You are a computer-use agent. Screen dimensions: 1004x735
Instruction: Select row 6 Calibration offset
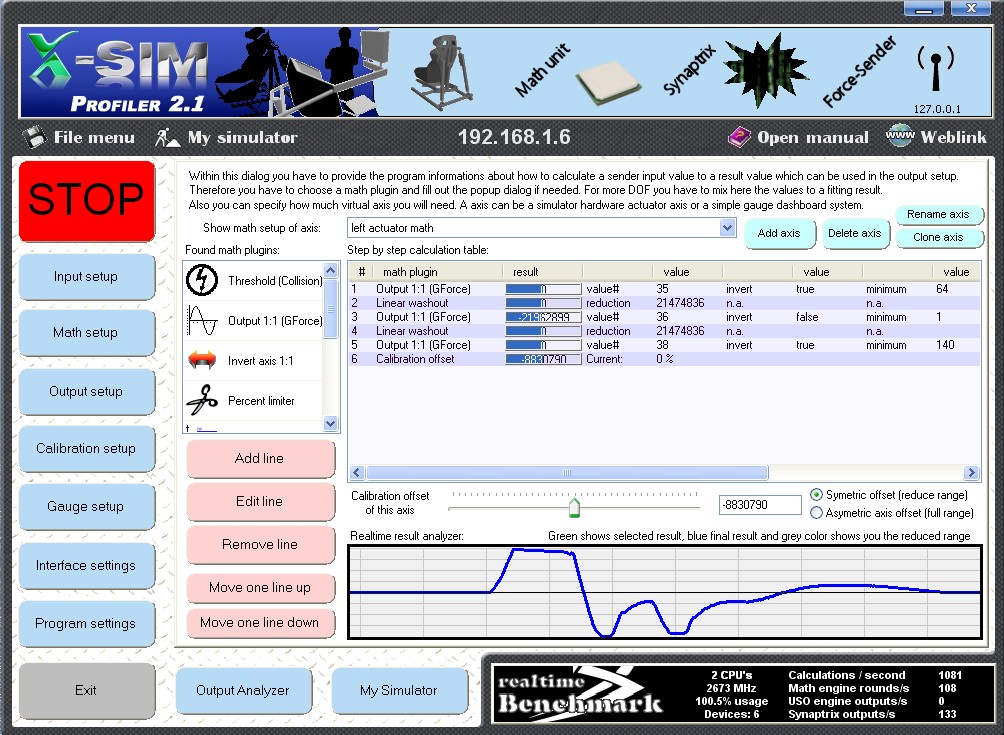[664, 359]
